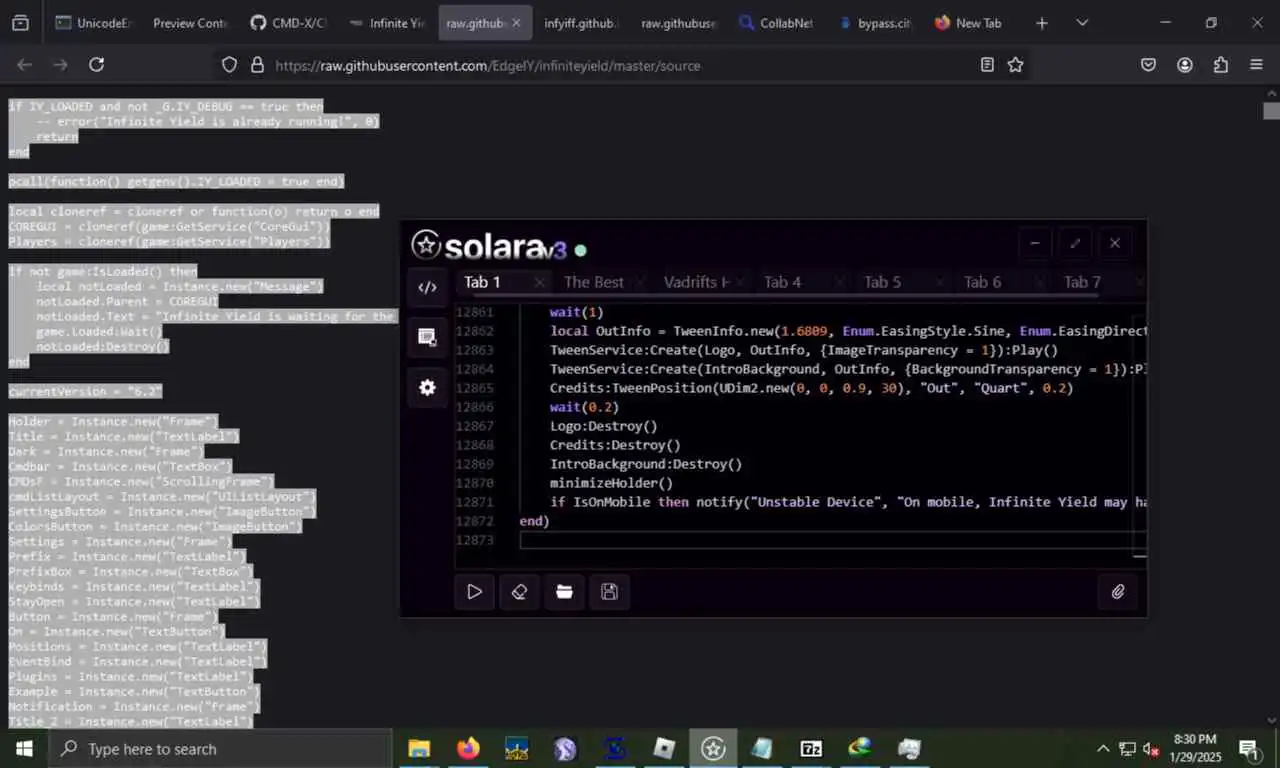Close Tab 4 in Solara
This screenshot has height=768, width=1280.
point(841,282)
